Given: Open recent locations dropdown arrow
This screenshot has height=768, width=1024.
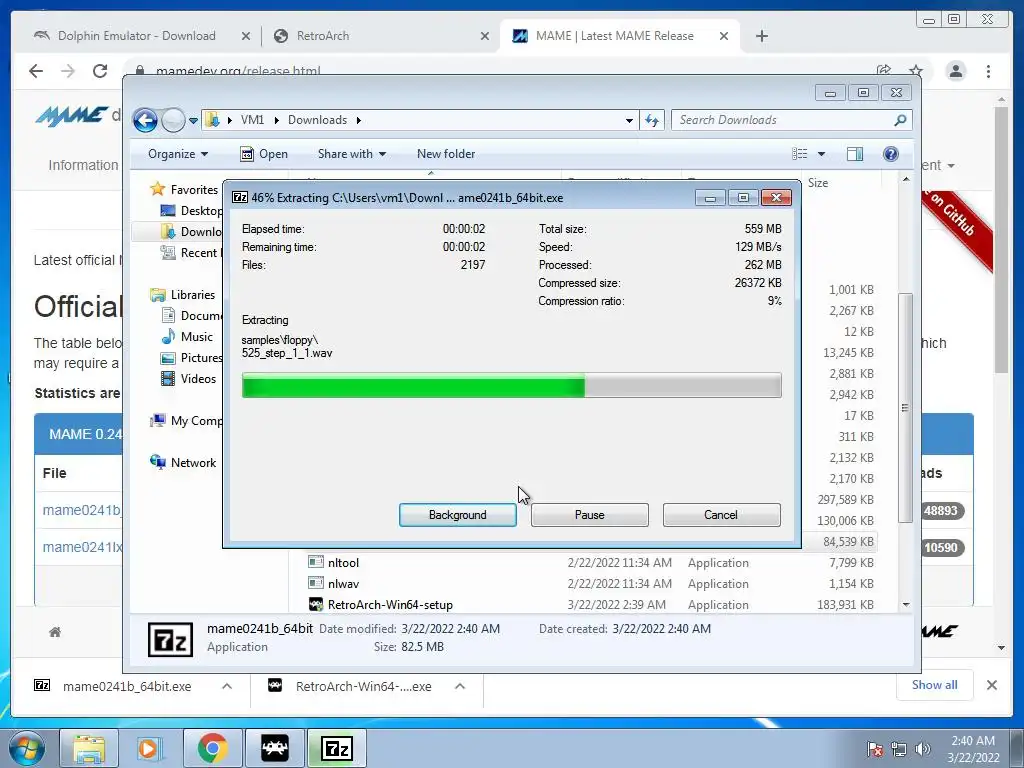Looking at the screenshot, I should tap(193, 121).
